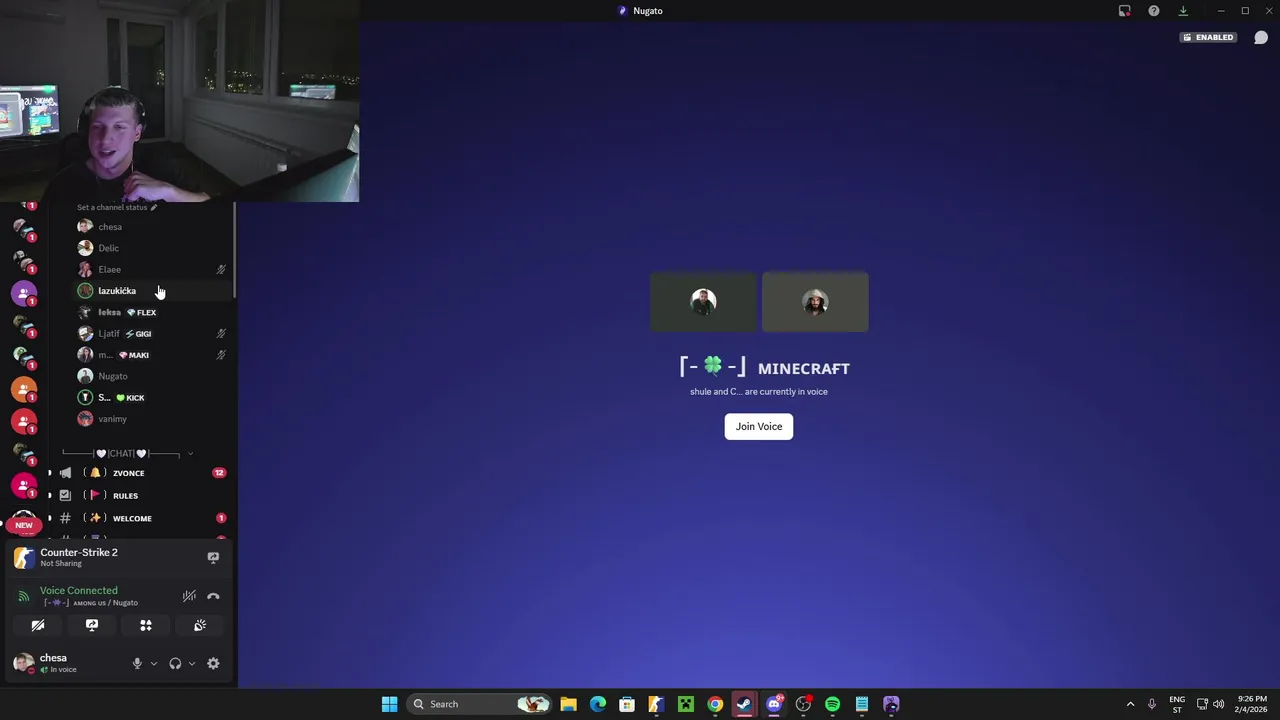Open microphone input options dropdown arrow

(153, 664)
